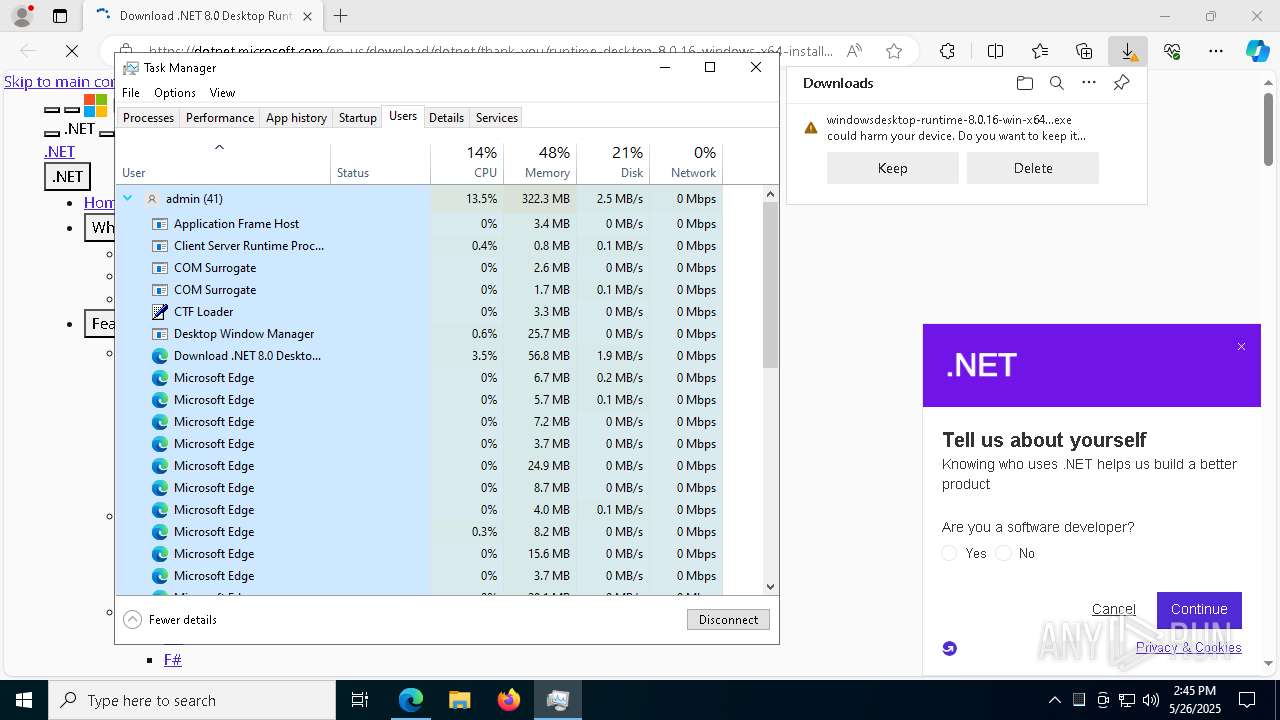Open Browser essentials heart icon
Viewport: 1280px width, 720px height.
click(x=1172, y=51)
